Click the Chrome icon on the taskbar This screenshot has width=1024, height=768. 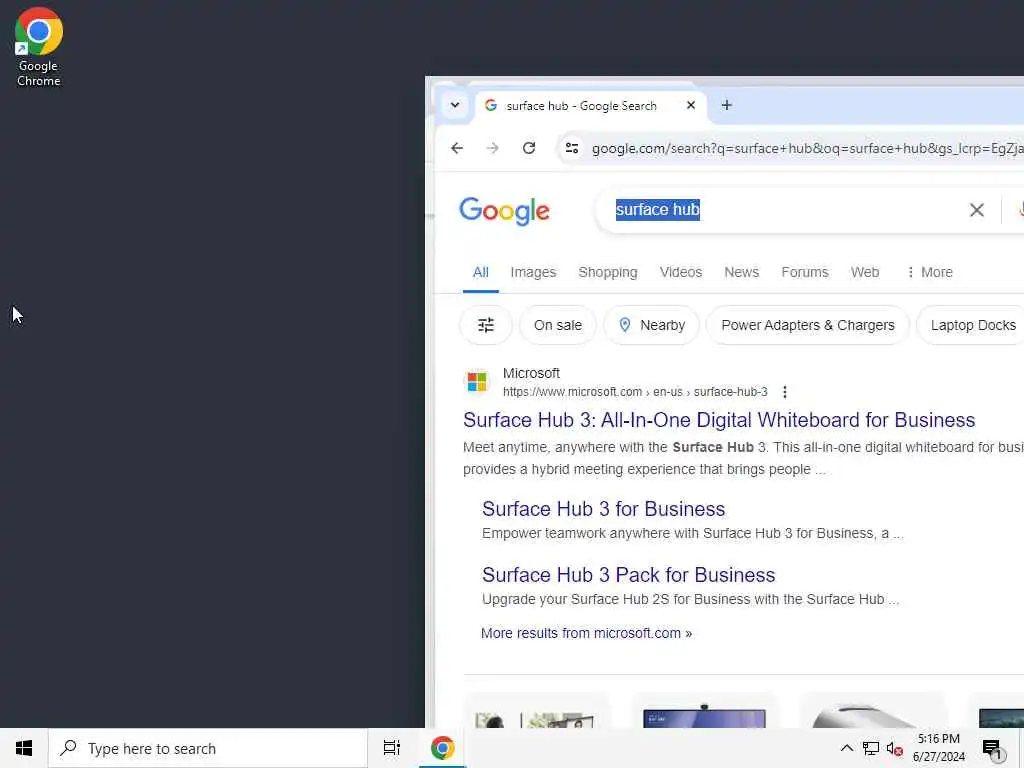click(x=442, y=748)
